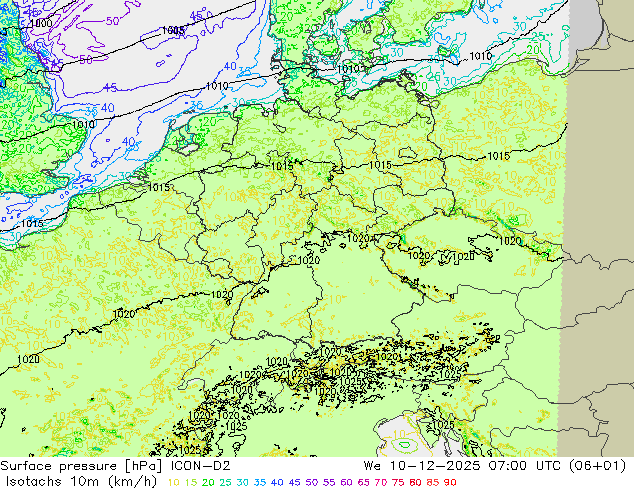Click the 70 km/h isotach legend value
This screenshot has width=634, height=490.
click(381, 483)
